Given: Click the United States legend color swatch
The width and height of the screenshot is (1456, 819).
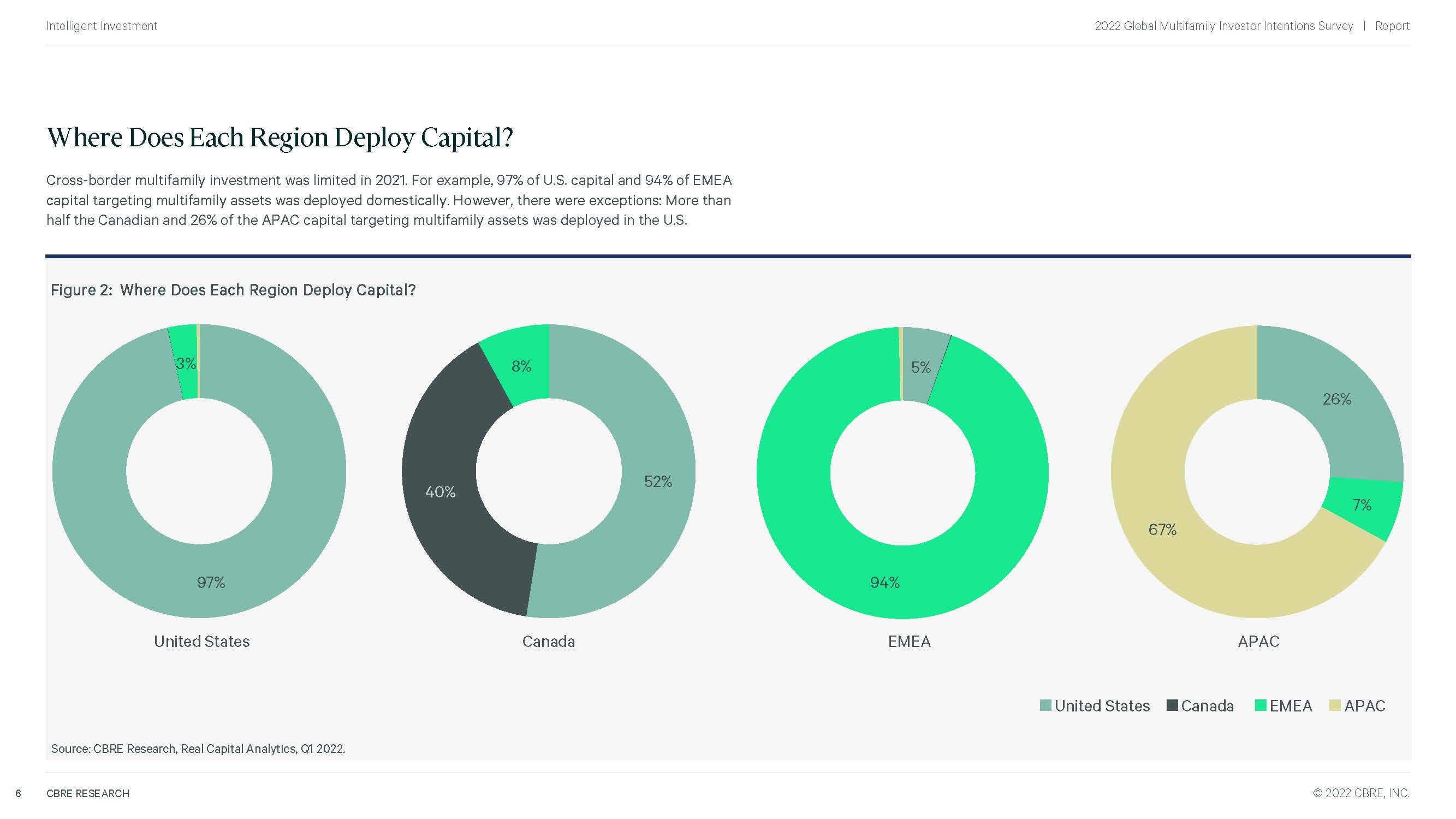Looking at the screenshot, I should click(x=1045, y=705).
